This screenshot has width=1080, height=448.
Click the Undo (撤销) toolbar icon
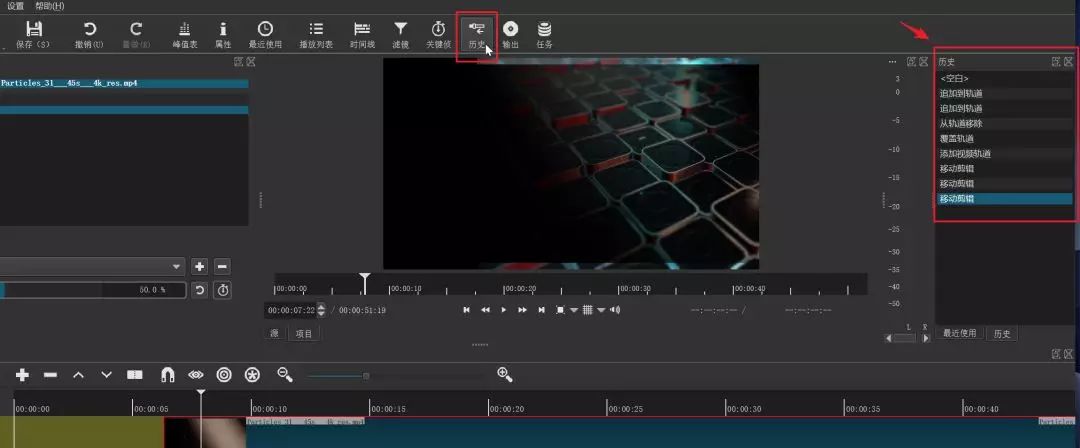(x=90, y=34)
